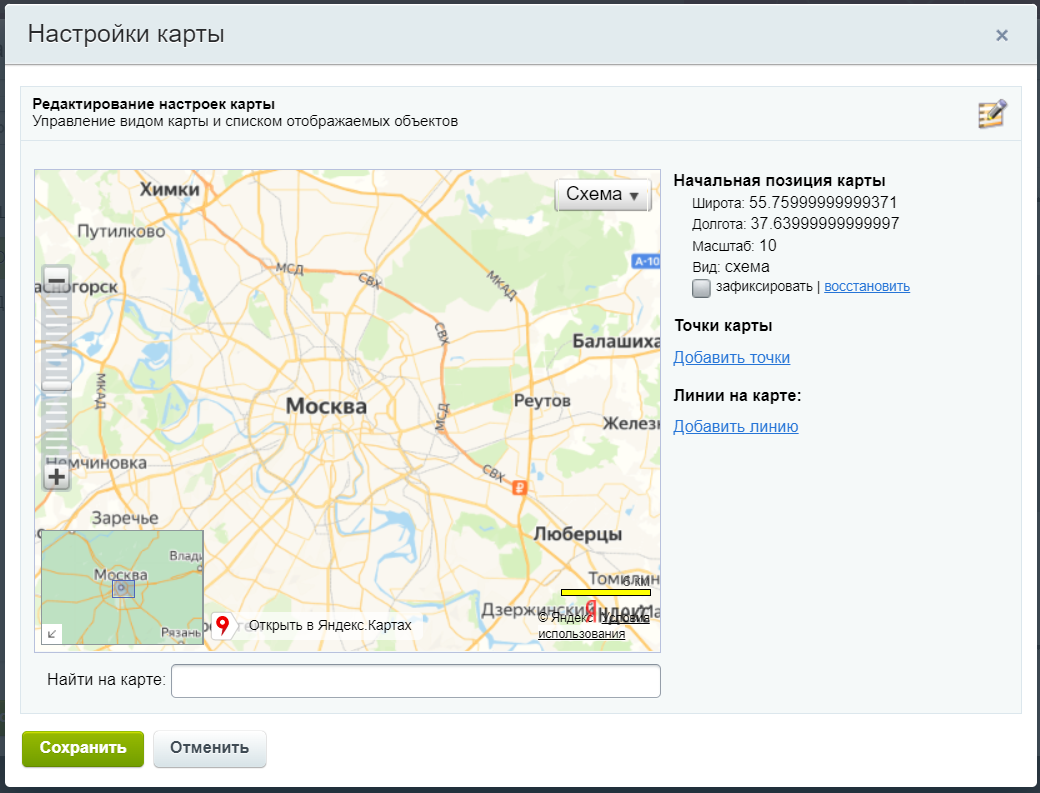Image resolution: width=1040 pixels, height=793 pixels.
Task: Open the Схема map type dropdown
Action: [602, 194]
